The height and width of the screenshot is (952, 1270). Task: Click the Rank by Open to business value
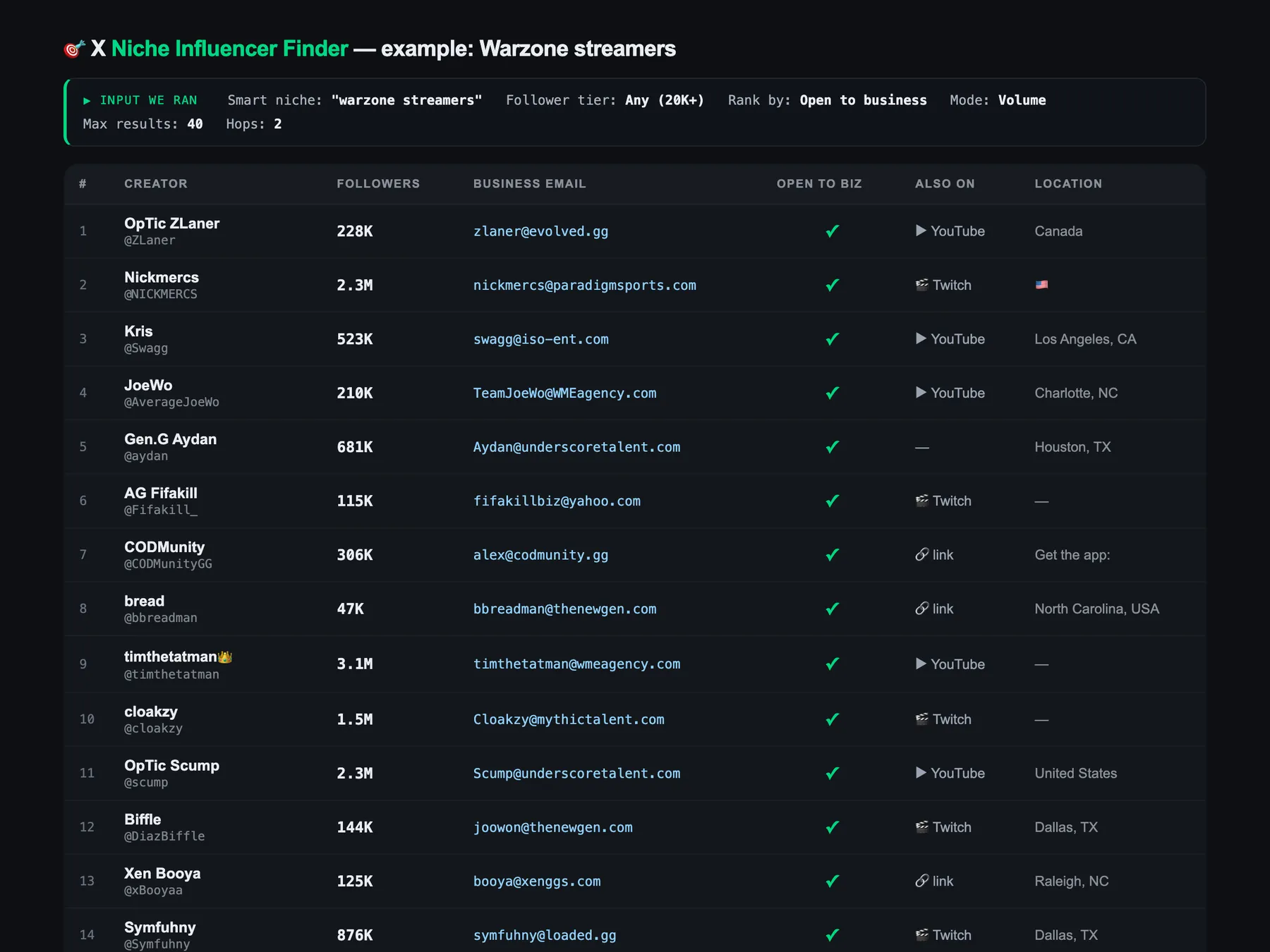point(863,100)
